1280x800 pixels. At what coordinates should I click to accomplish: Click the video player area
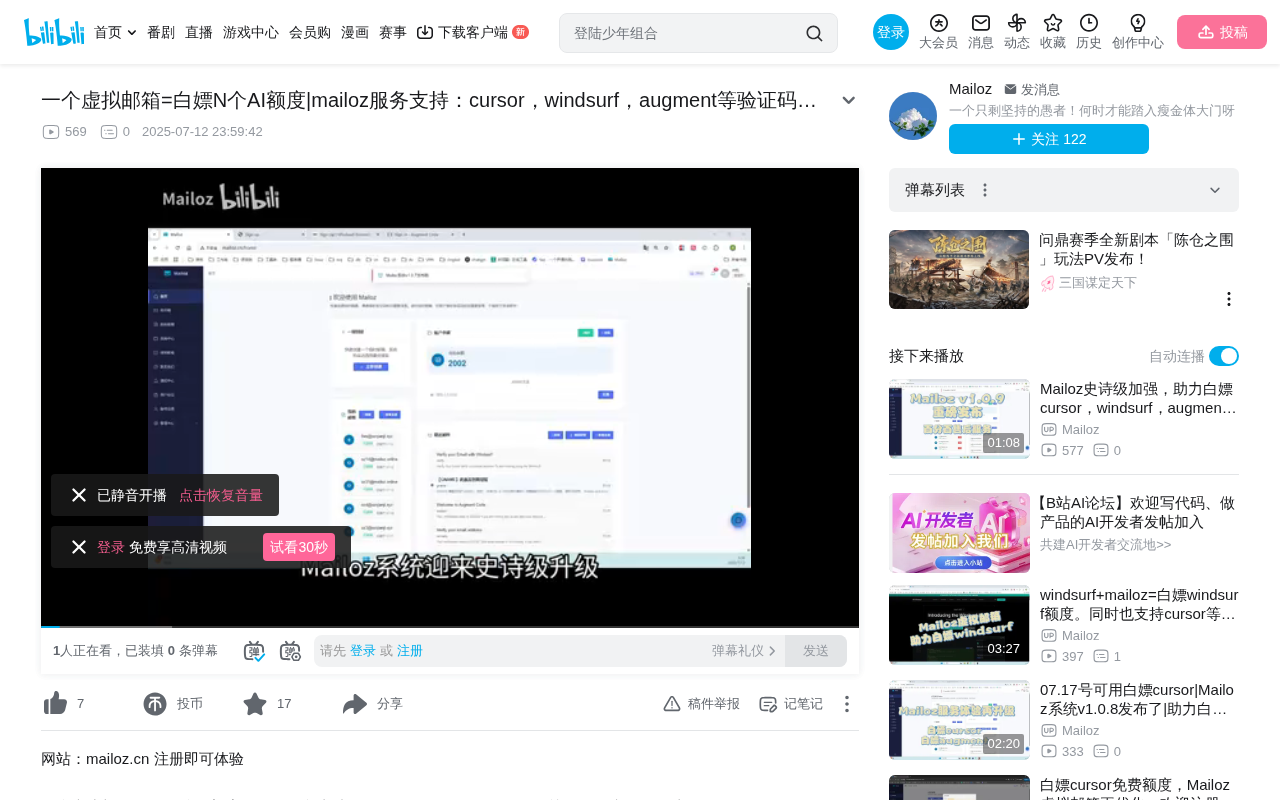pyautogui.click(x=450, y=397)
